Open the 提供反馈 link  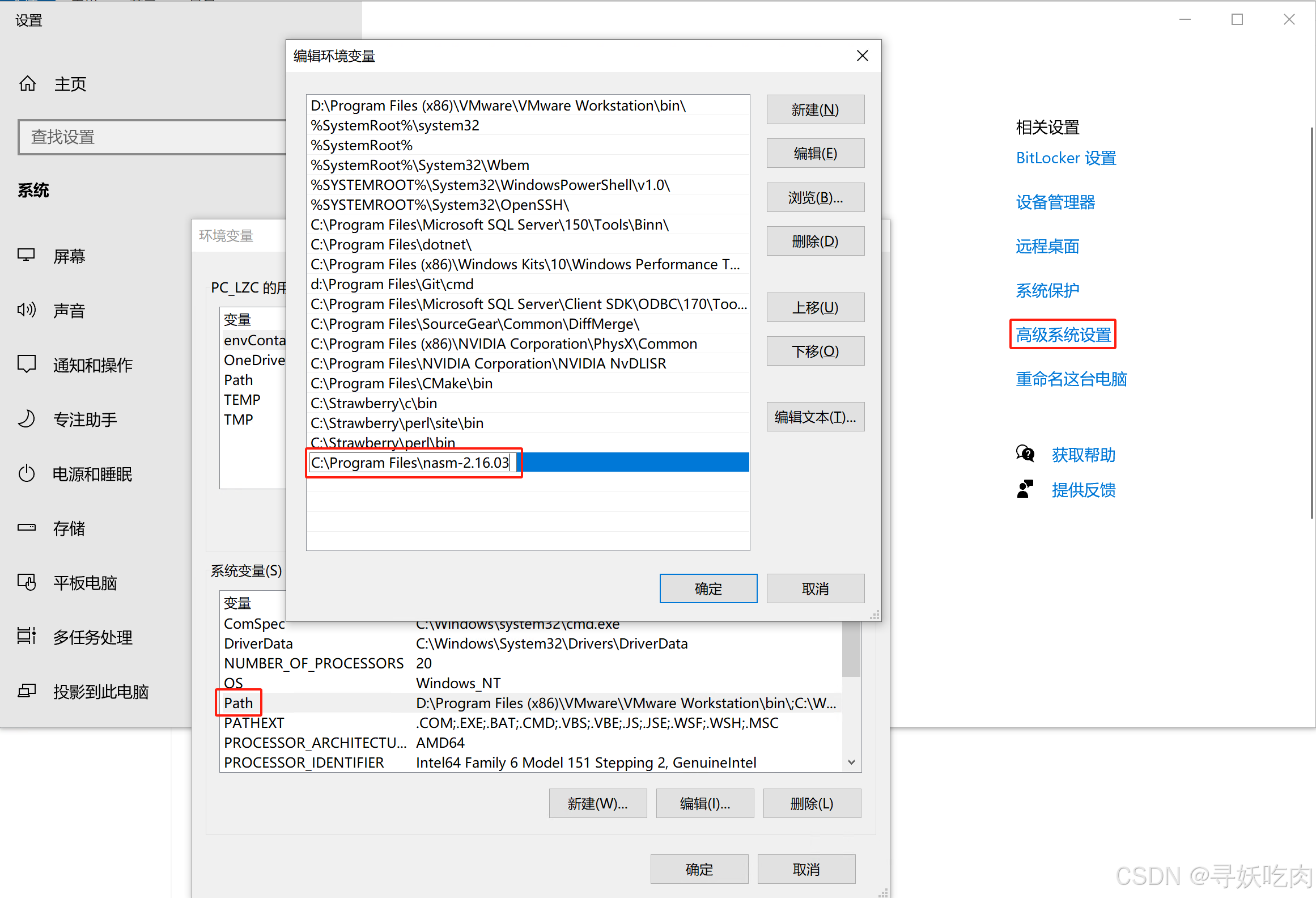click(x=1084, y=490)
